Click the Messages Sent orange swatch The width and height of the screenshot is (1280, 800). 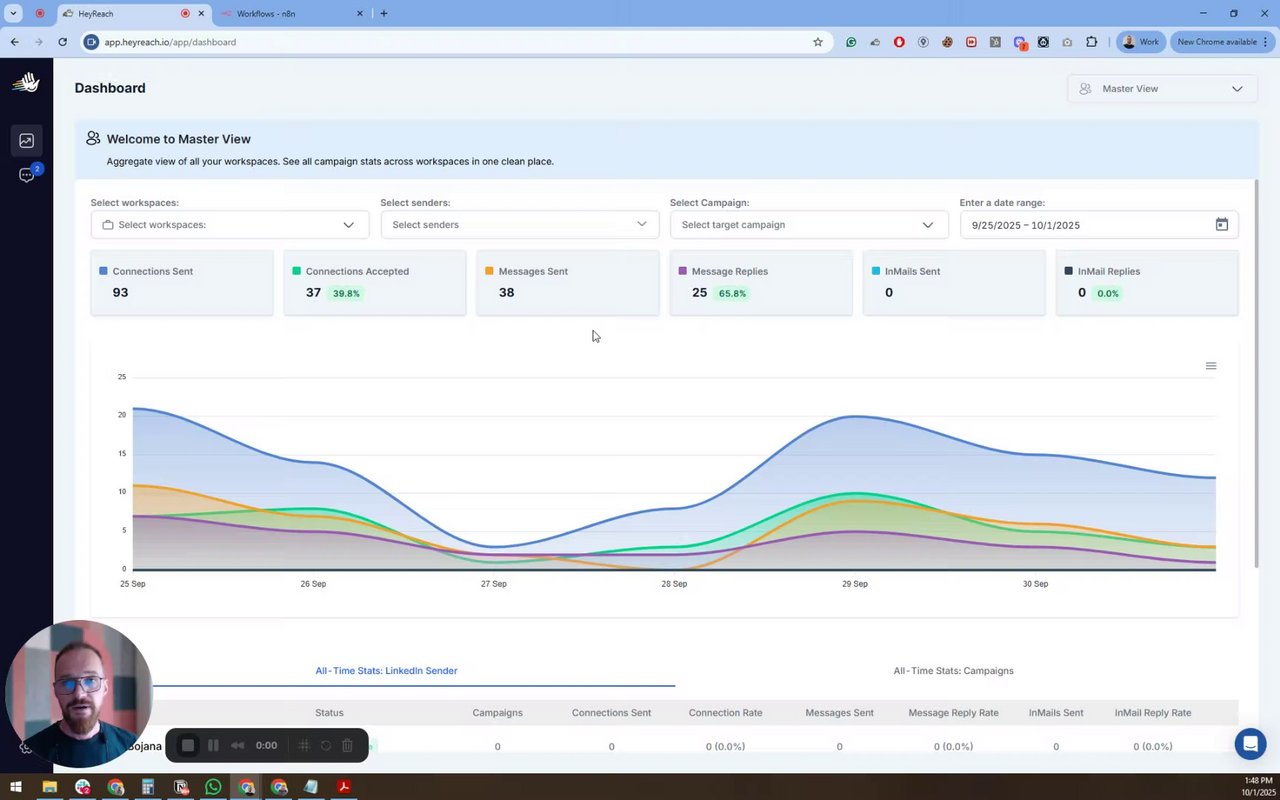[x=489, y=271]
